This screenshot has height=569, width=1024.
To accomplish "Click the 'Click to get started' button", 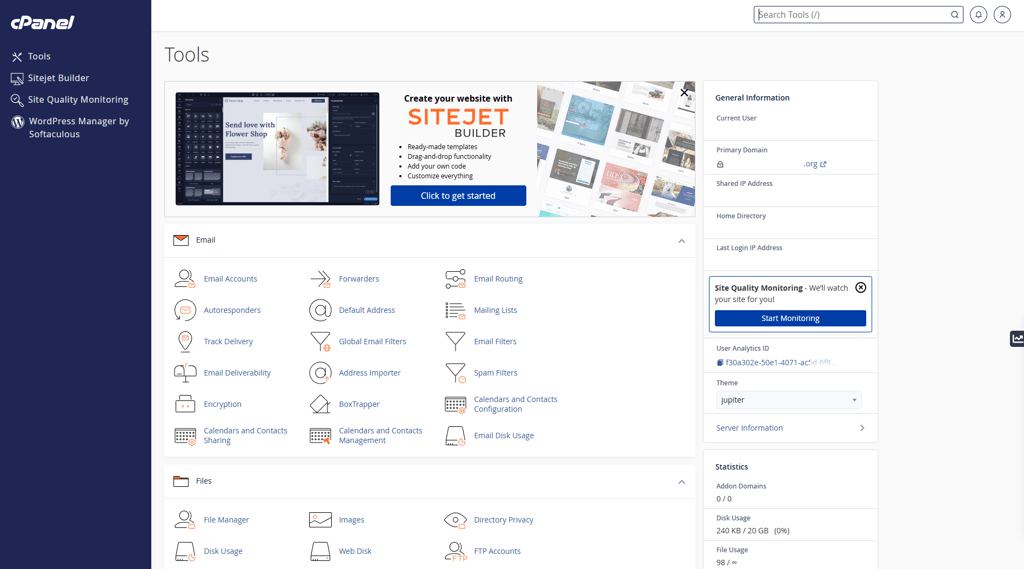I will pos(458,195).
